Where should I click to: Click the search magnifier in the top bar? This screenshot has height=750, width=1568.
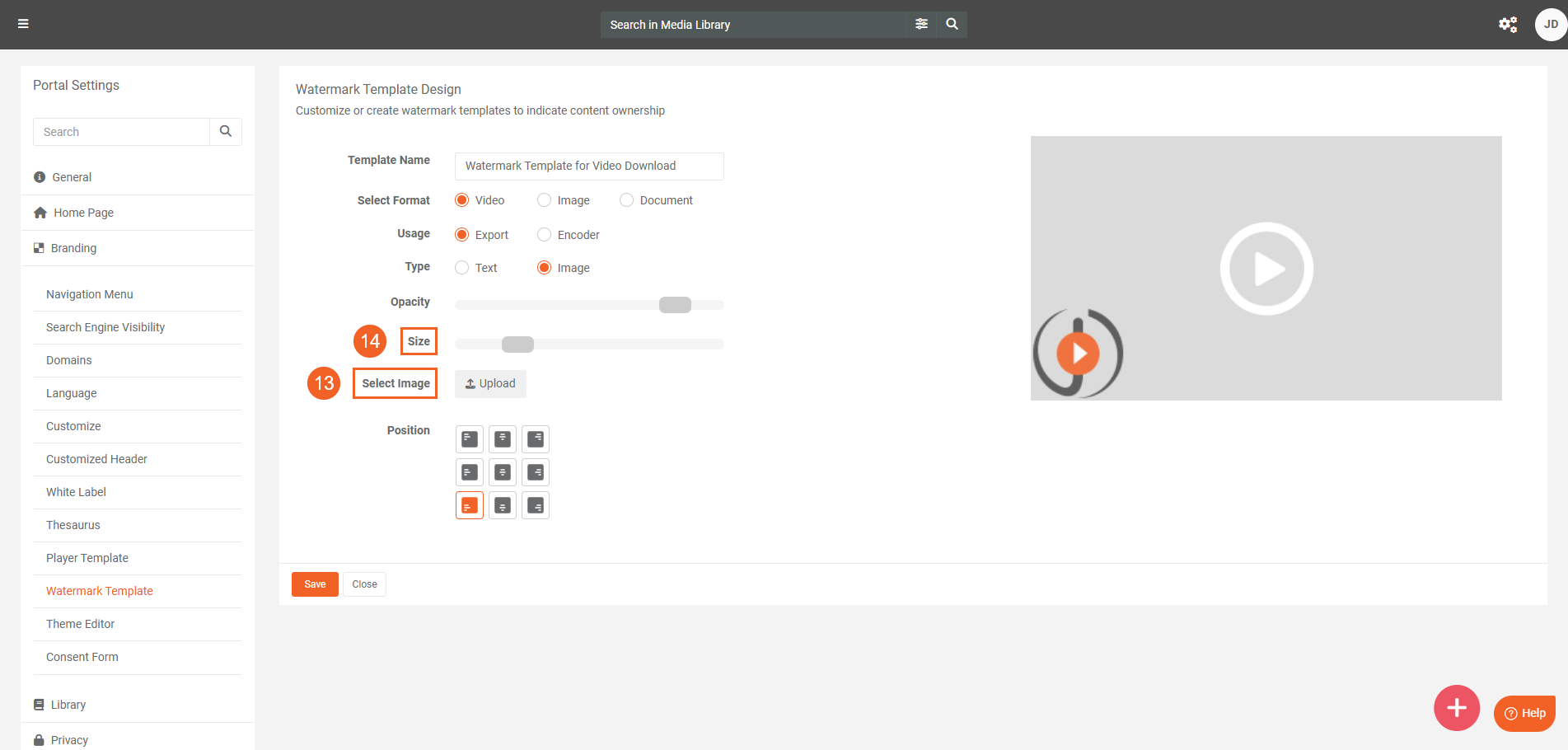(952, 24)
